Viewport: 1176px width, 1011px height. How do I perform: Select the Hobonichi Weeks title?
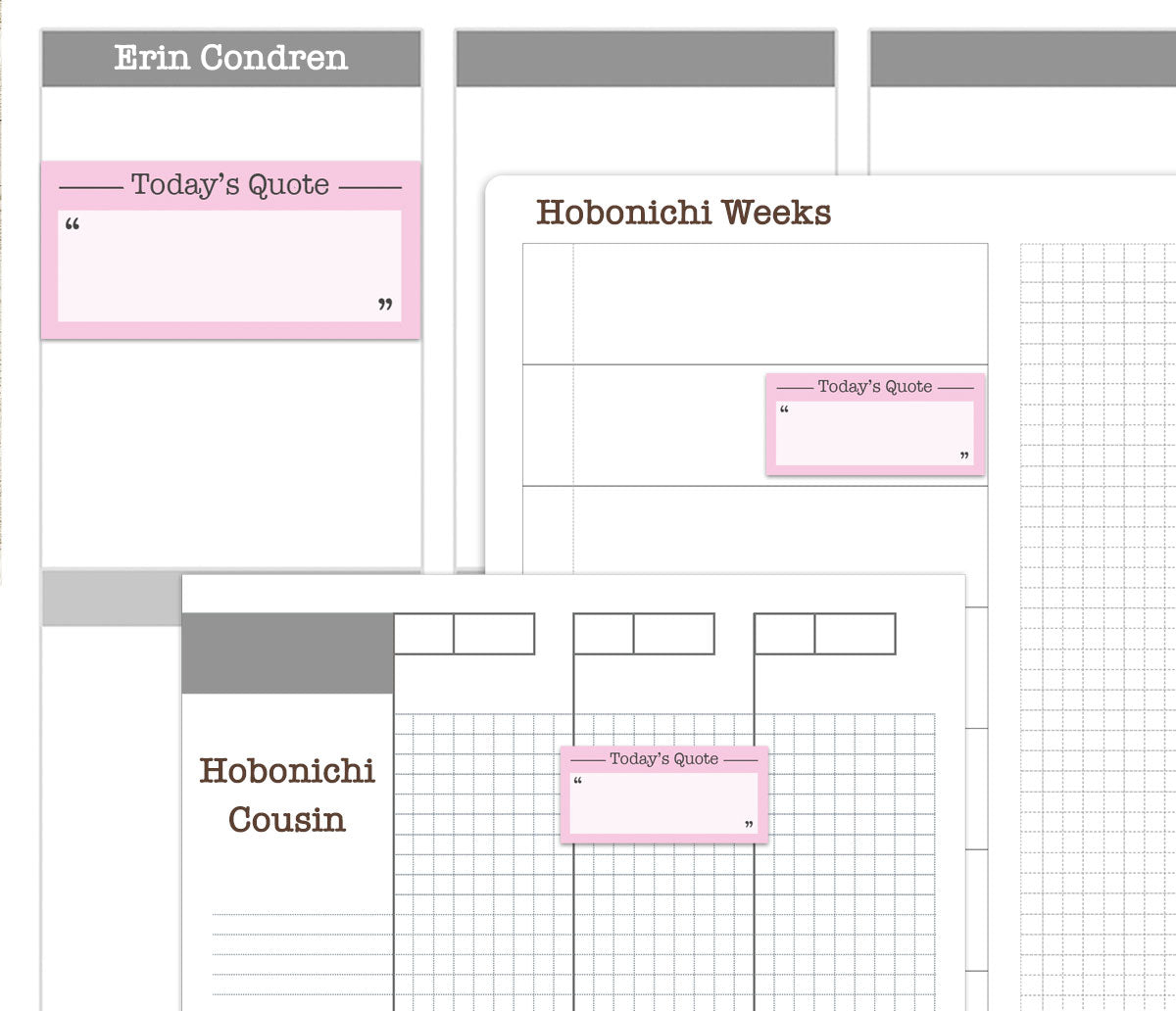click(684, 212)
